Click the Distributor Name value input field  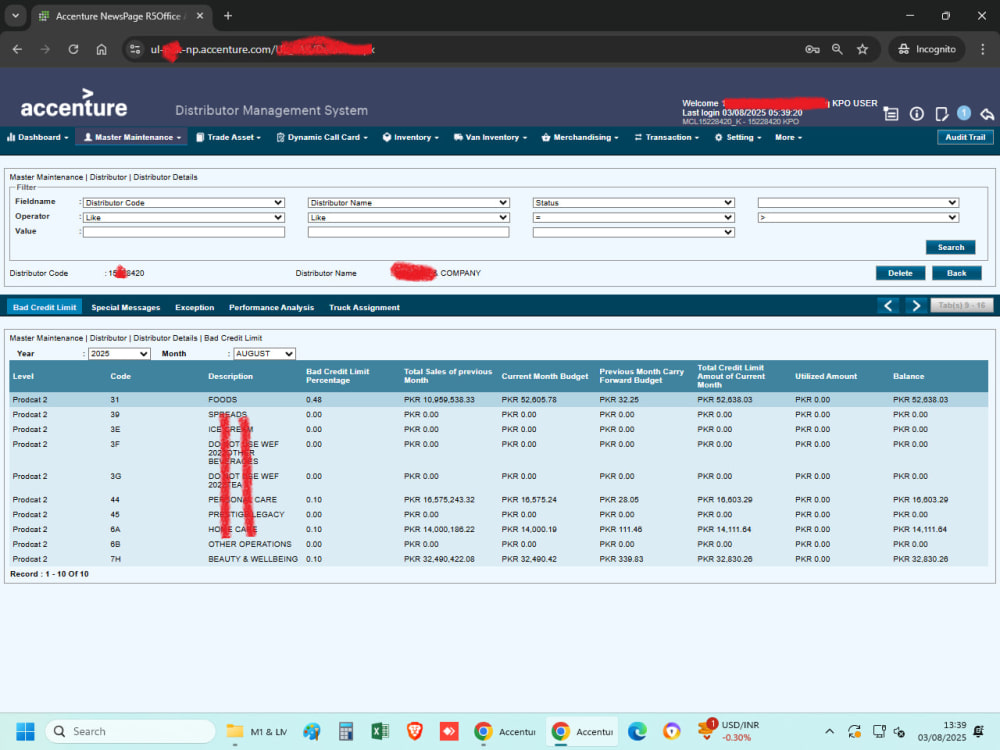[x=408, y=232]
